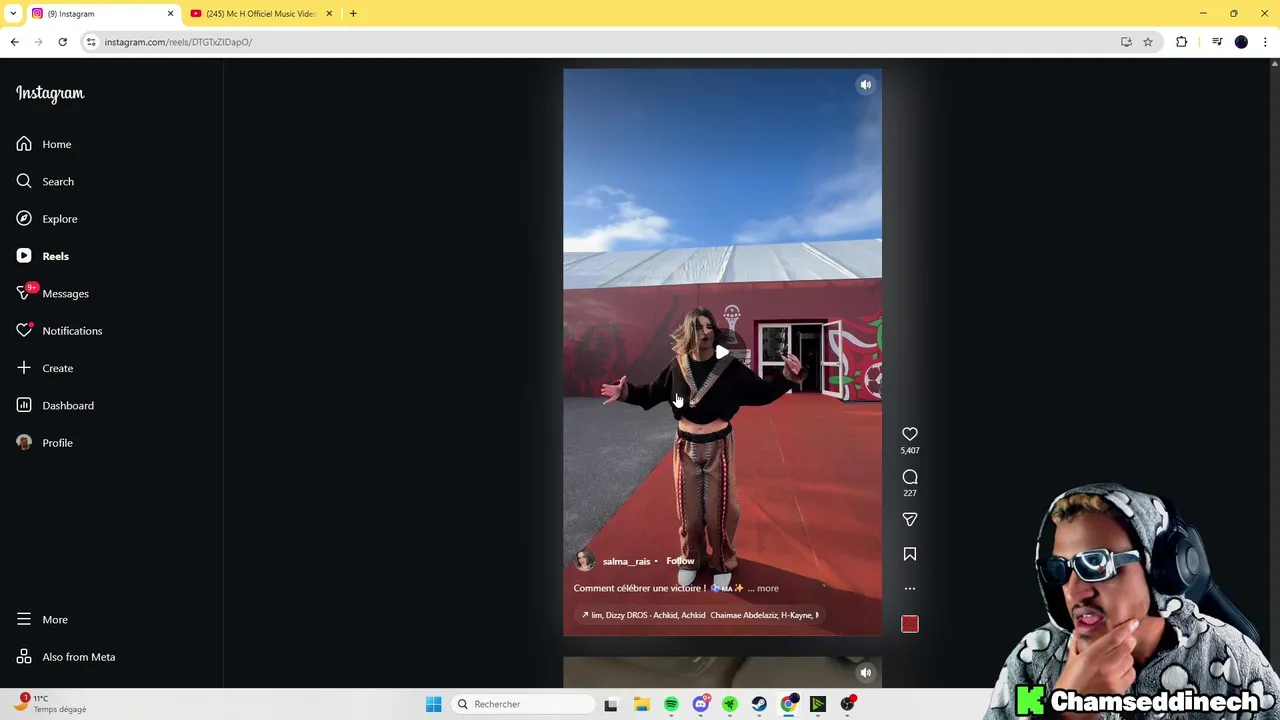Open the weather widget showing 11°C

(50, 703)
